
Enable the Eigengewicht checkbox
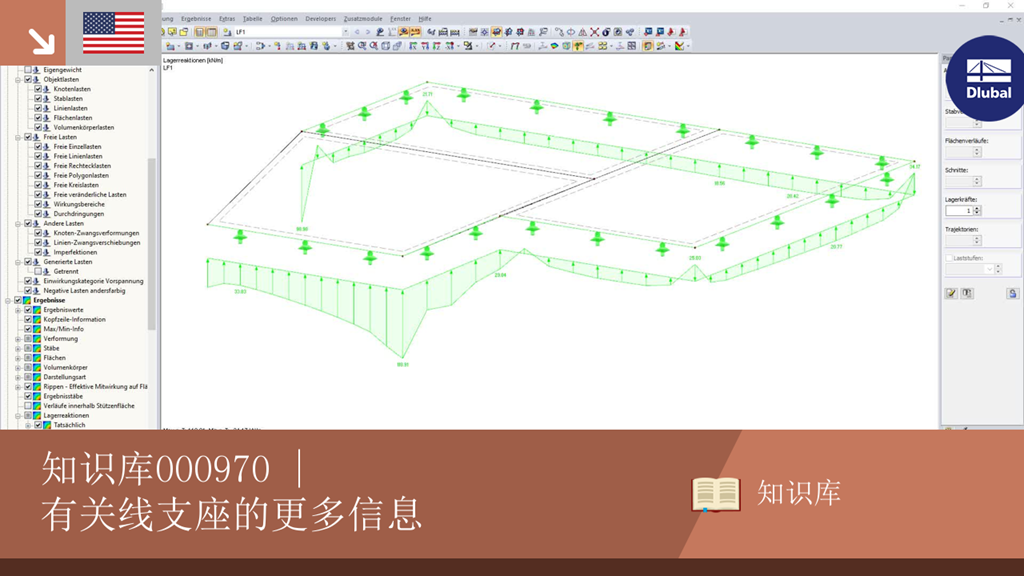(27, 69)
